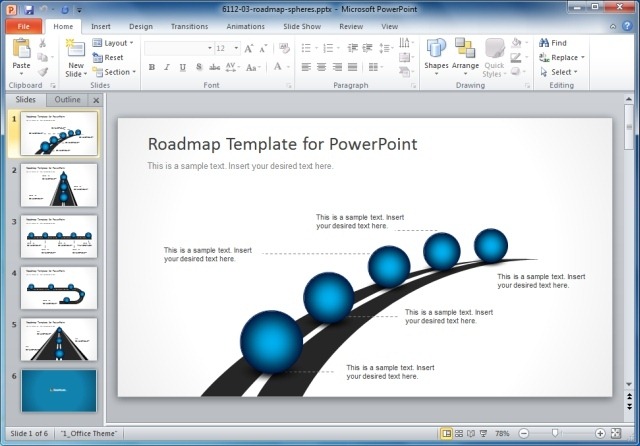
Task: Click the Cut scissors icon
Action: click(42, 43)
